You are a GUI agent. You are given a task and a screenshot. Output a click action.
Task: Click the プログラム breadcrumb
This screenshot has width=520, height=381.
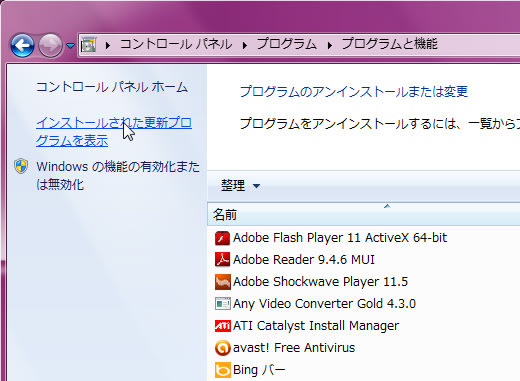(286, 44)
